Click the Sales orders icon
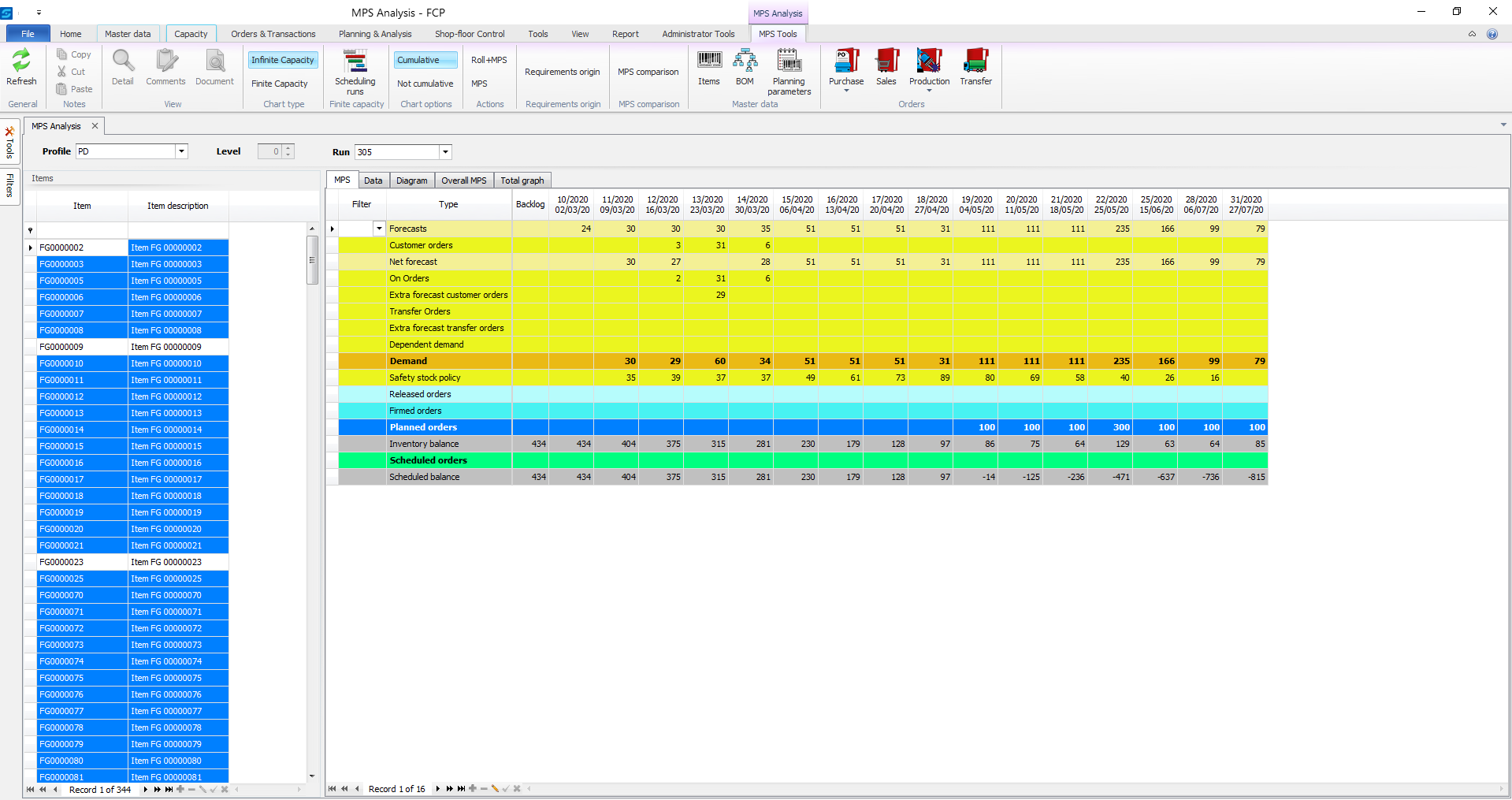Viewport: 1512px width, 800px height. point(886,61)
